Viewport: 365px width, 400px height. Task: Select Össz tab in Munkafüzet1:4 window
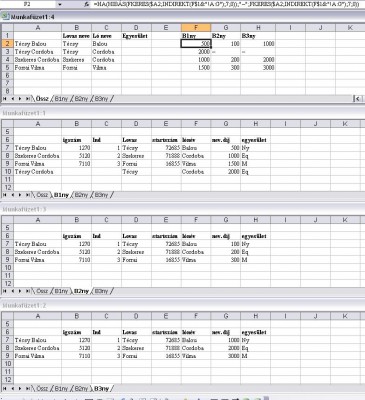point(42,99)
